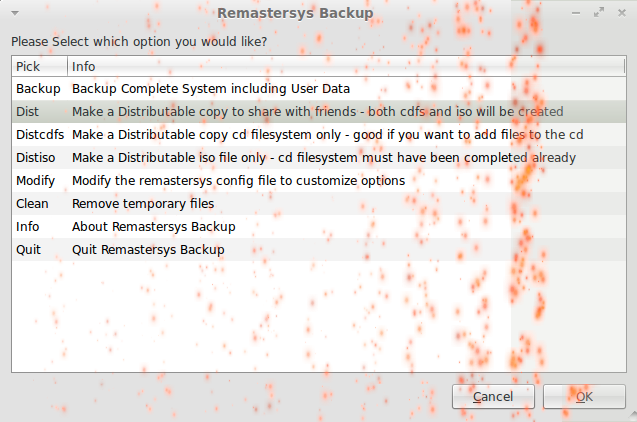
Task: Choose the Distcdfs filesystem-only option
Action: [40, 135]
